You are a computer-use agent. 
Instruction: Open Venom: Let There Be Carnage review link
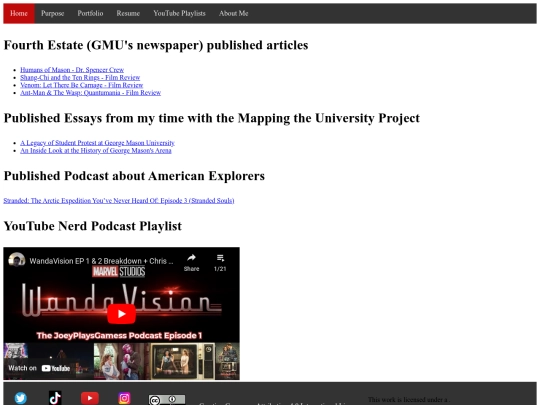[x=82, y=85]
